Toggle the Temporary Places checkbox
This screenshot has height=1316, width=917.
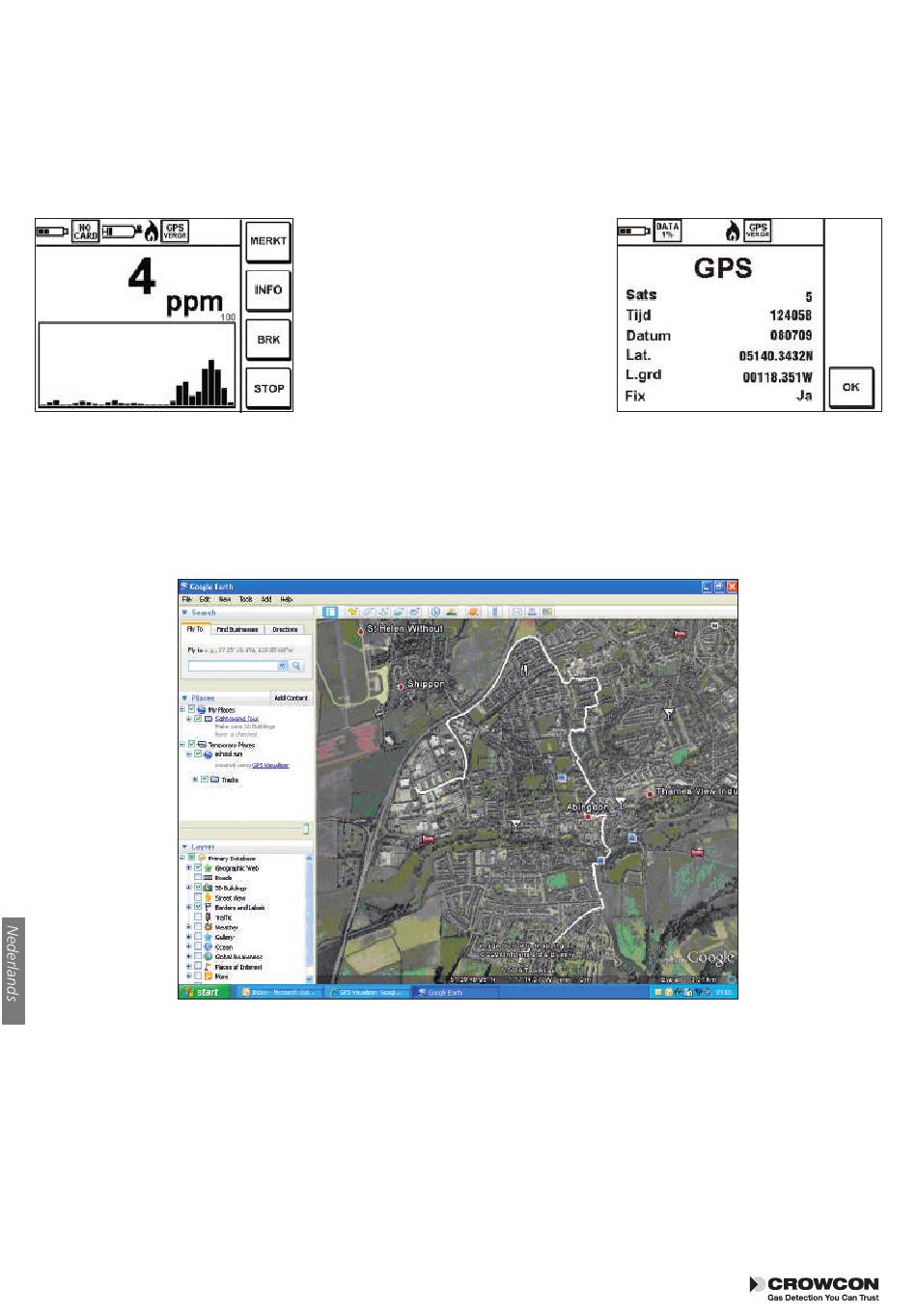(191, 745)
